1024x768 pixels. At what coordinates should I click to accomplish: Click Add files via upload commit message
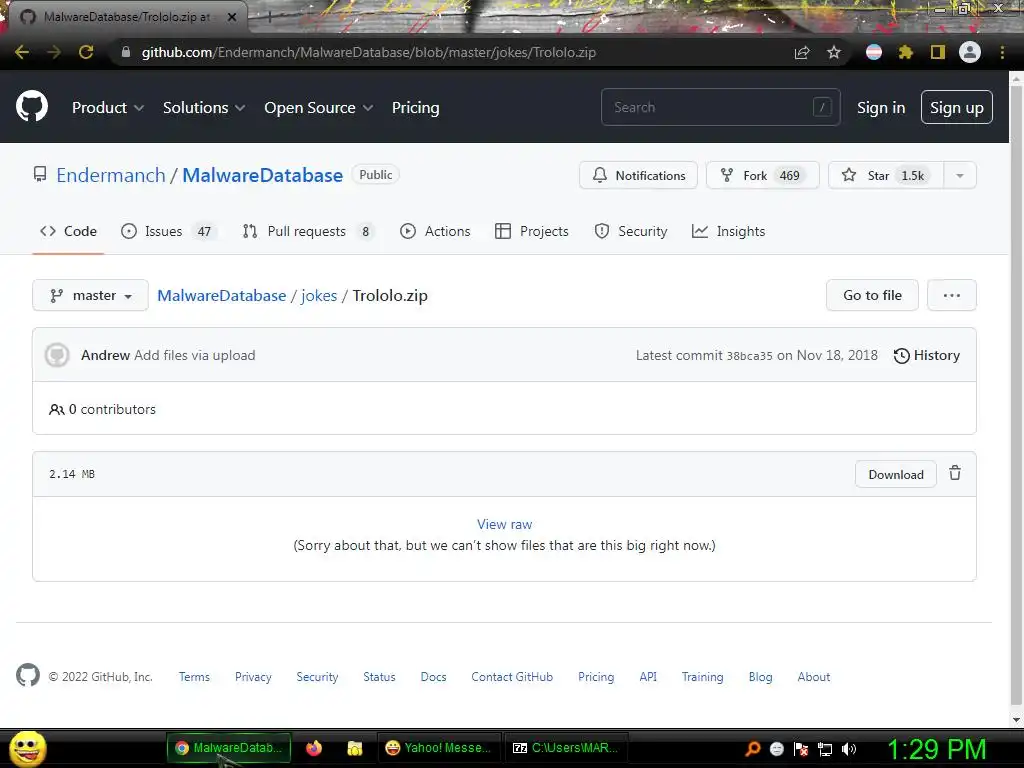coord(195,355)
